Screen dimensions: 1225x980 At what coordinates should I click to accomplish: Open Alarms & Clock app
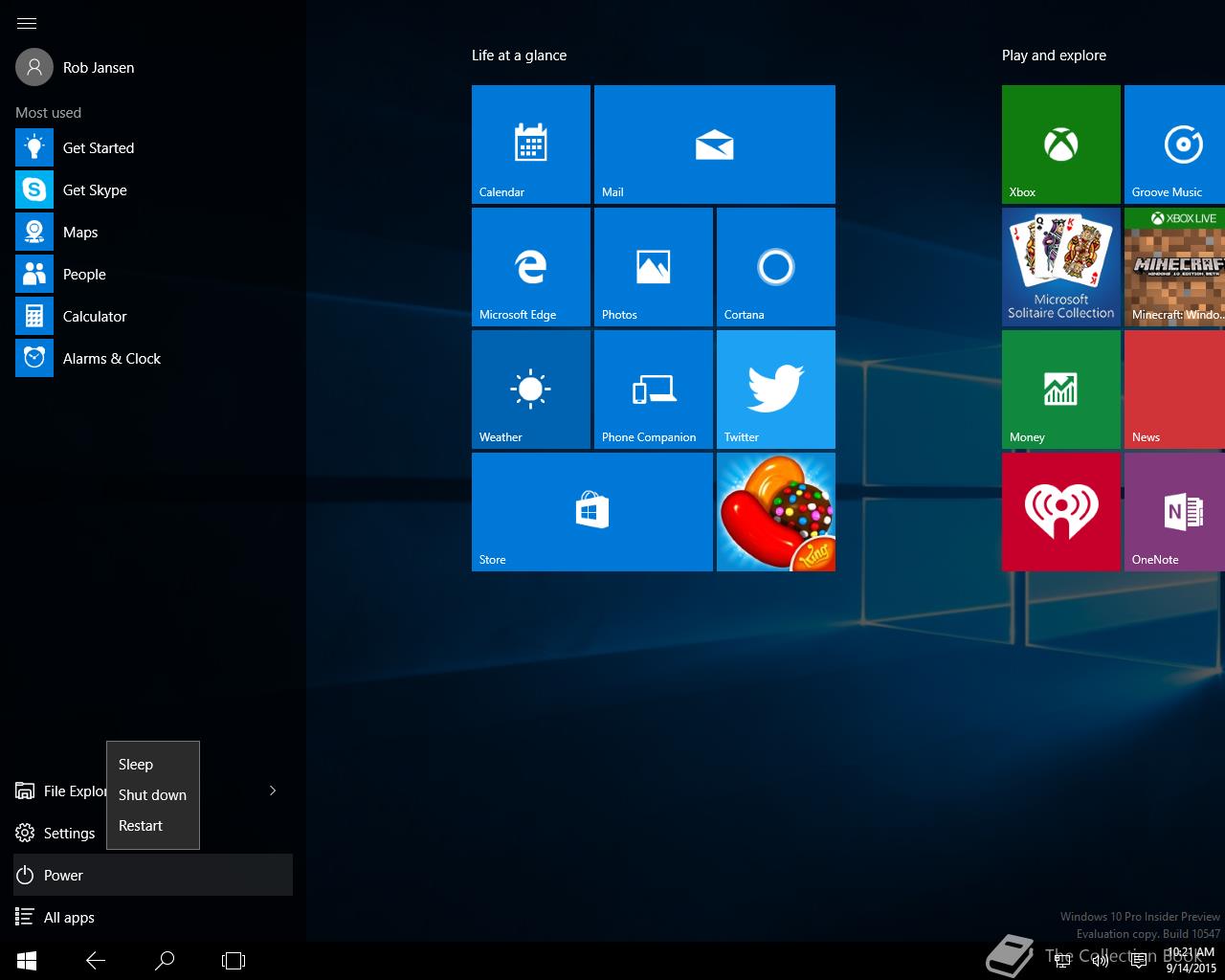[x=153, y=358]
